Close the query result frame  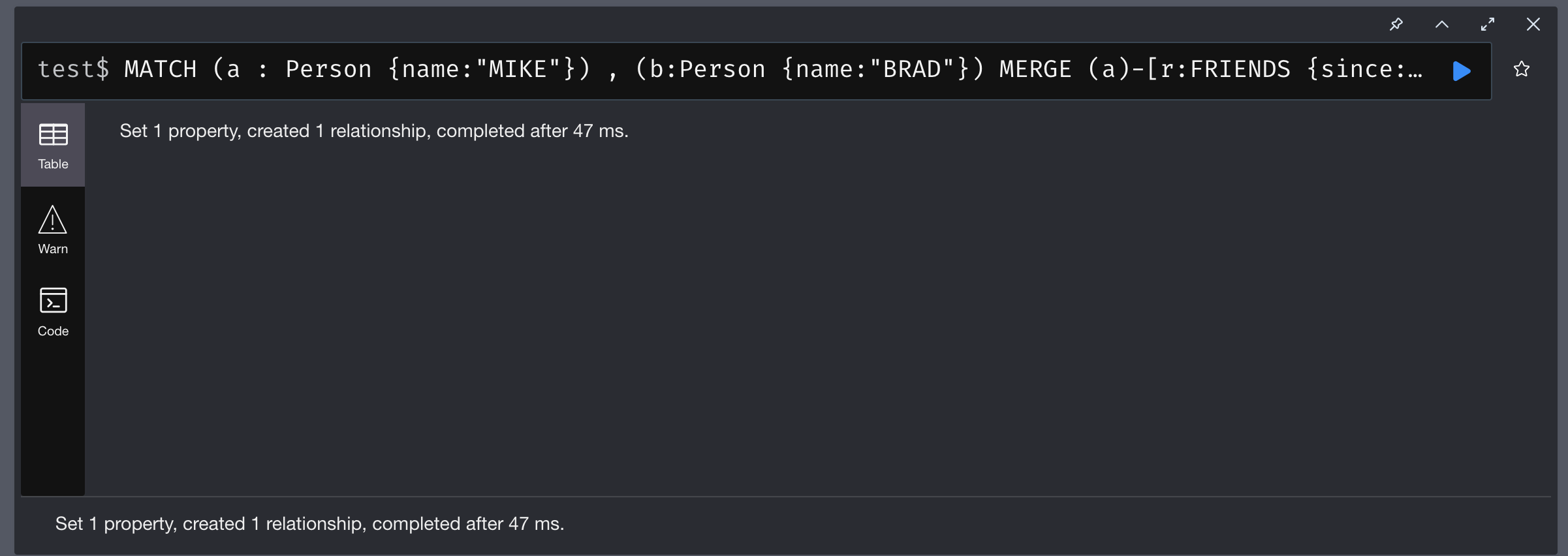click(x=1533, y=24)
